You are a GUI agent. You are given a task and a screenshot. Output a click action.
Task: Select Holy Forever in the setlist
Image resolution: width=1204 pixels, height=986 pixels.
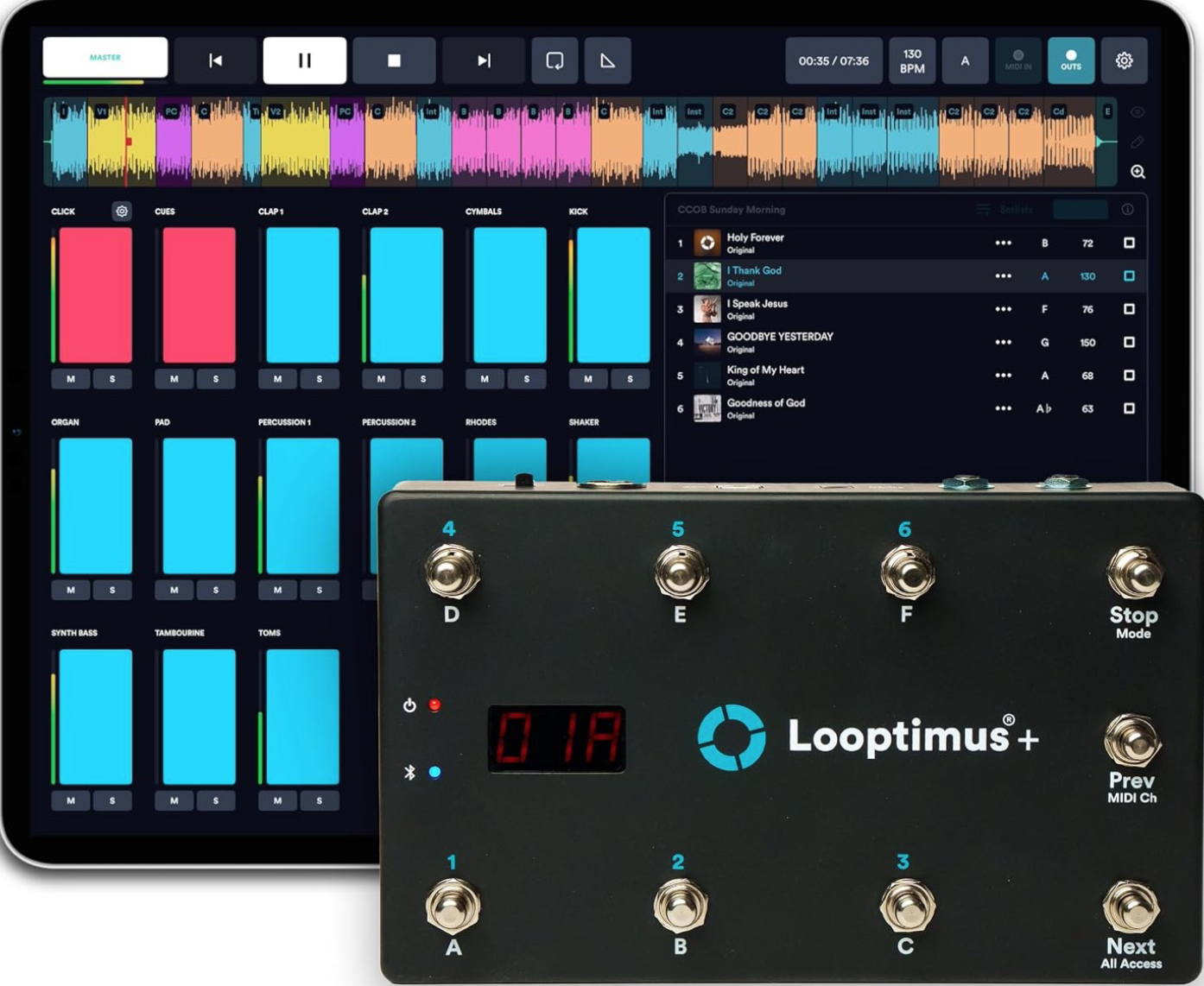906,243
